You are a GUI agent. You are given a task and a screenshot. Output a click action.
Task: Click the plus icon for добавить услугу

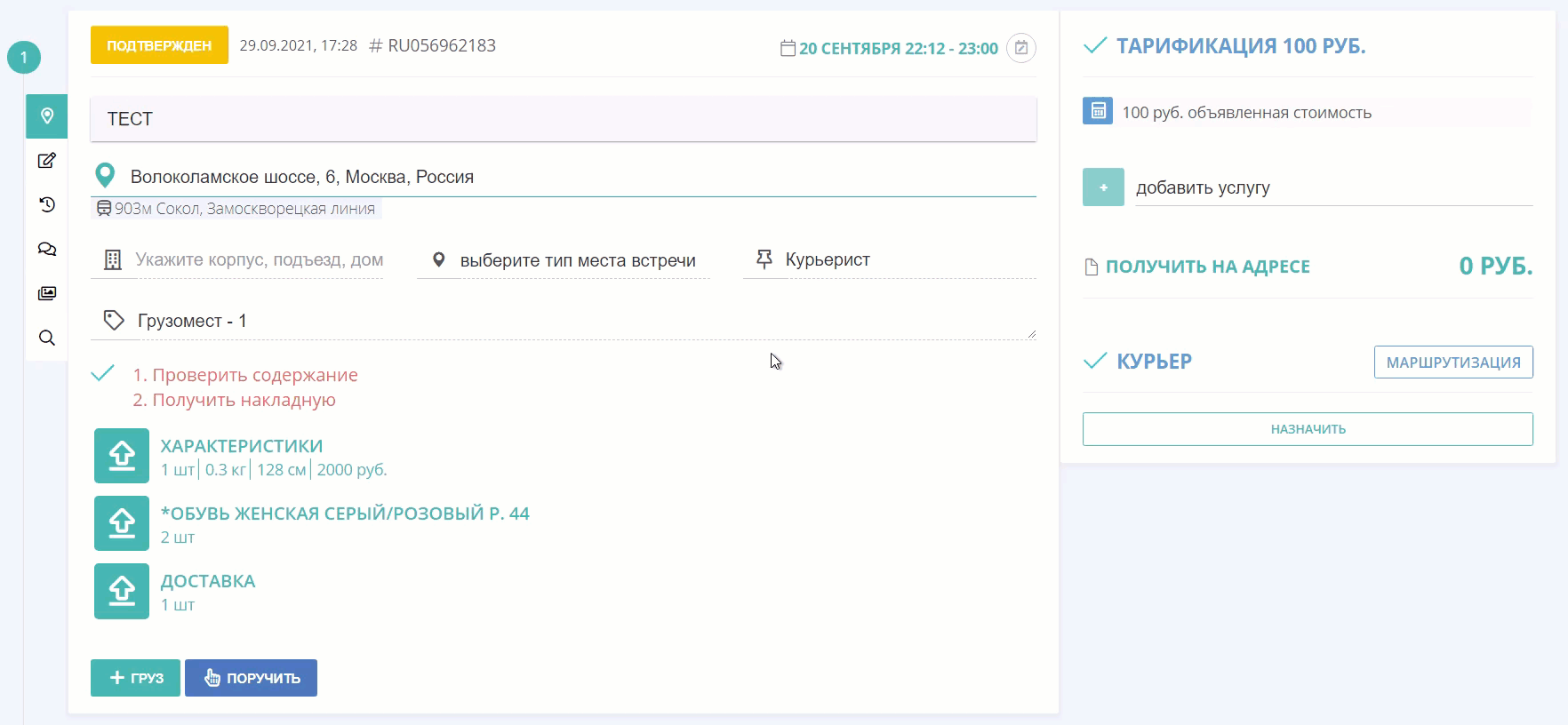pos(1103,187)
